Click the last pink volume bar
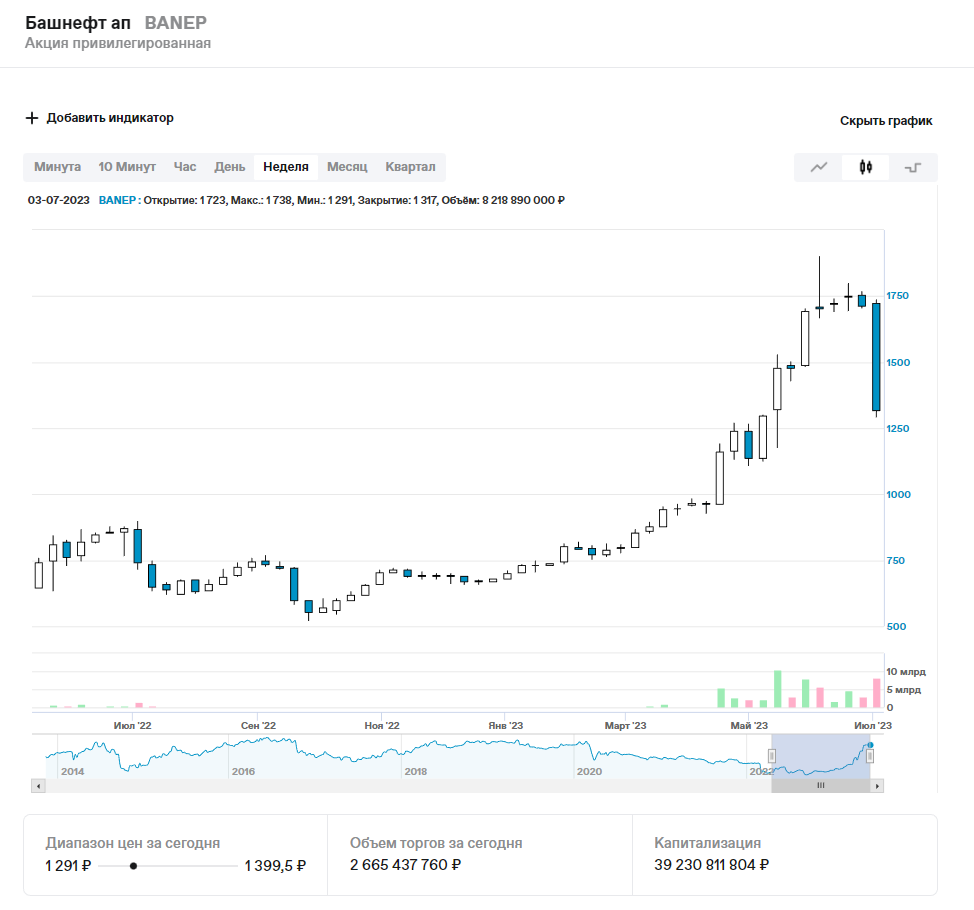974x910 pixels. point(876,693)
